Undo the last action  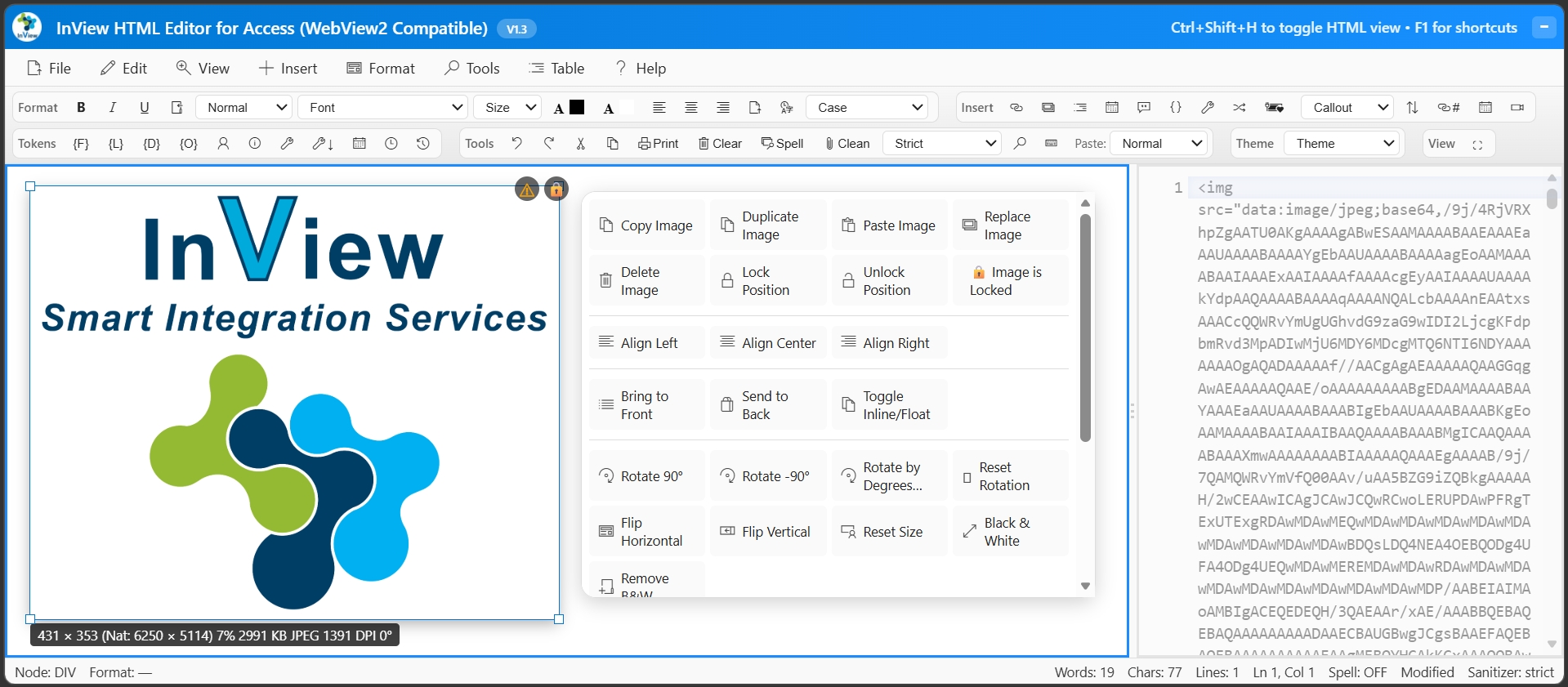517,144
